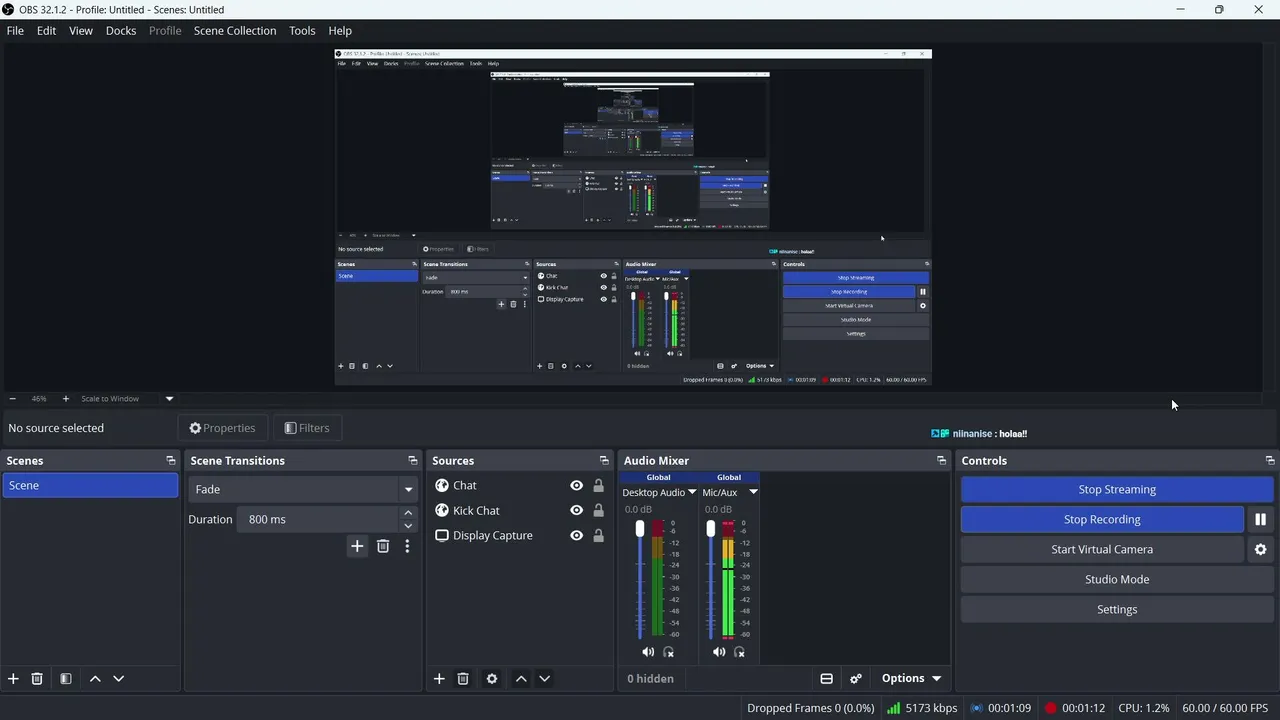Undock the Controls panel
This screenshot has width=1280, height=720.
point(1270,461)
